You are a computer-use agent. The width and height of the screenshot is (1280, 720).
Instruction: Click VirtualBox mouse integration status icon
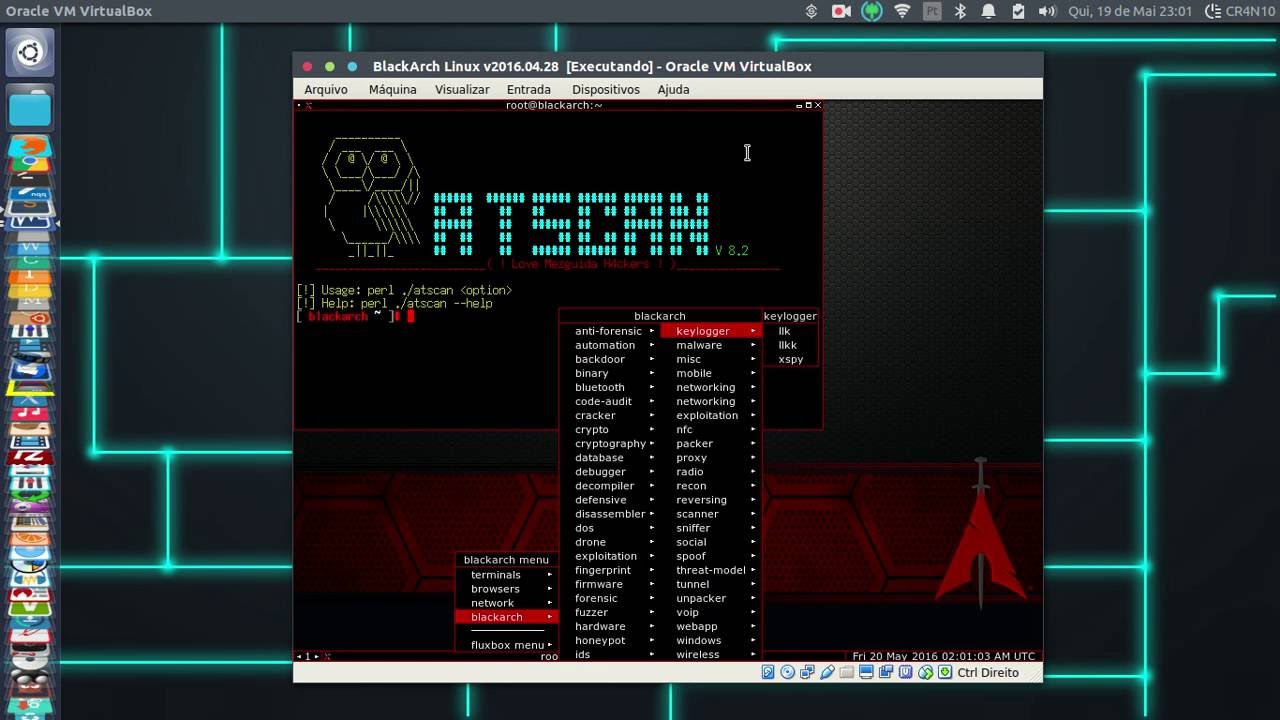point(925,672)
